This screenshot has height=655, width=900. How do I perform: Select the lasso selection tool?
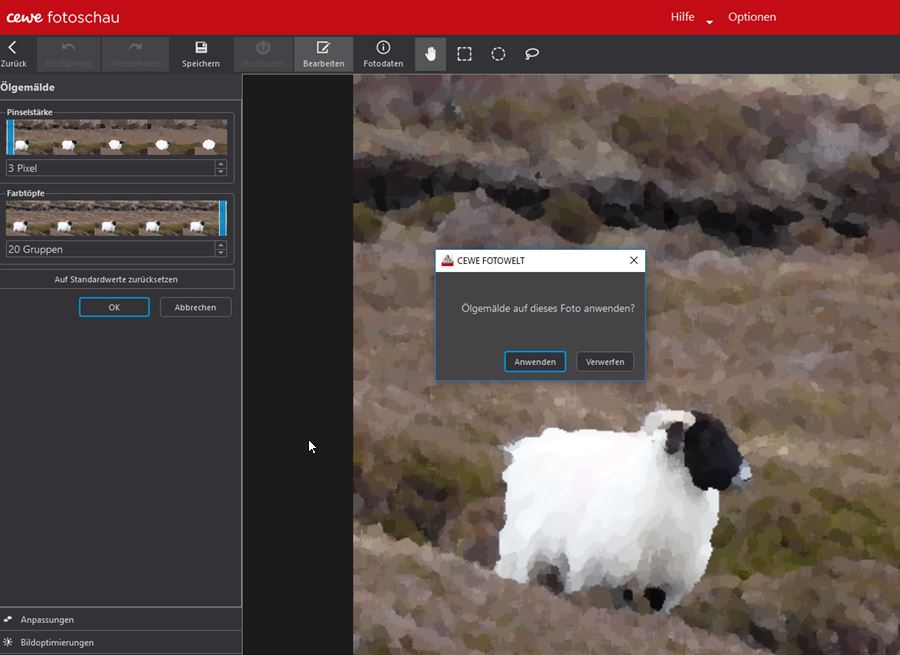tap(532, 54)
